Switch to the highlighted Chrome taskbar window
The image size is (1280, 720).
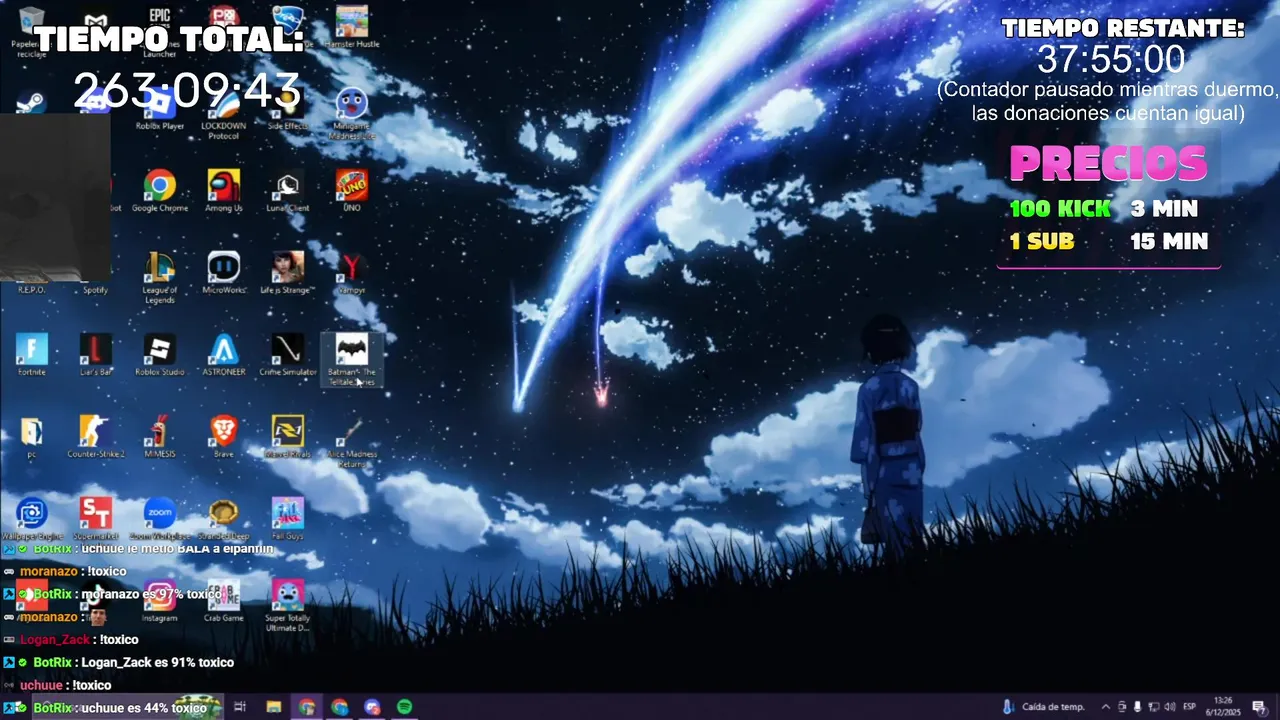307,707
